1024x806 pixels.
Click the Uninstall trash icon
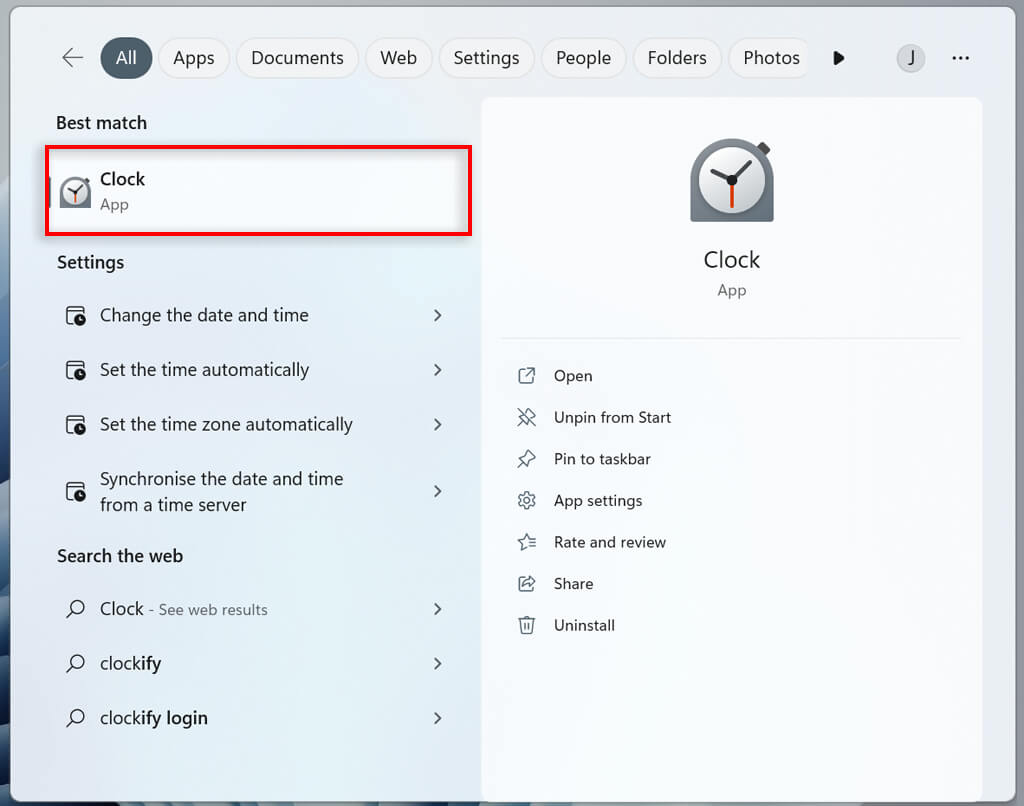(x=526, y=625)
